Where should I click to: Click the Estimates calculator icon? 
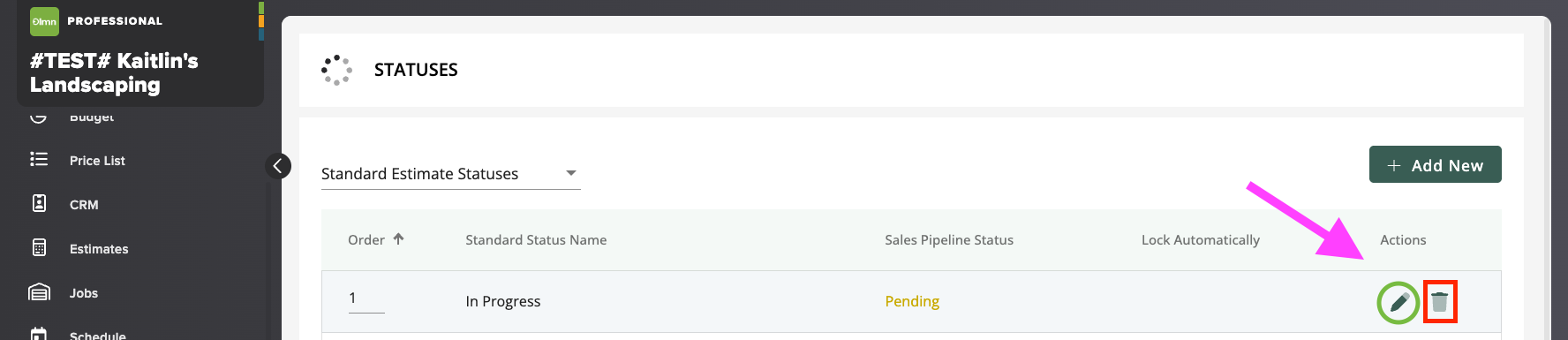tap(39, 248)
